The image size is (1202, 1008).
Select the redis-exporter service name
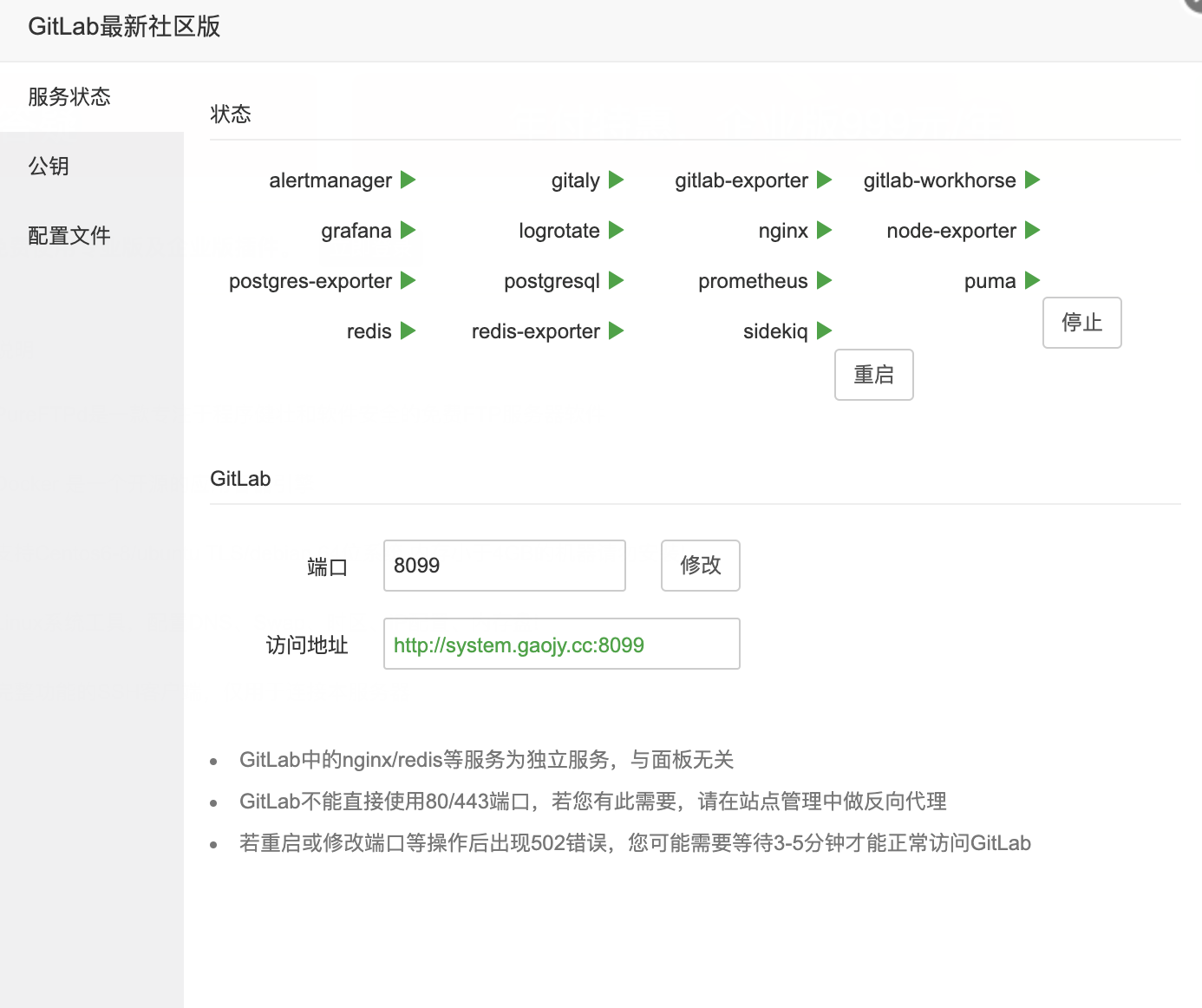[x=536, y=331]
